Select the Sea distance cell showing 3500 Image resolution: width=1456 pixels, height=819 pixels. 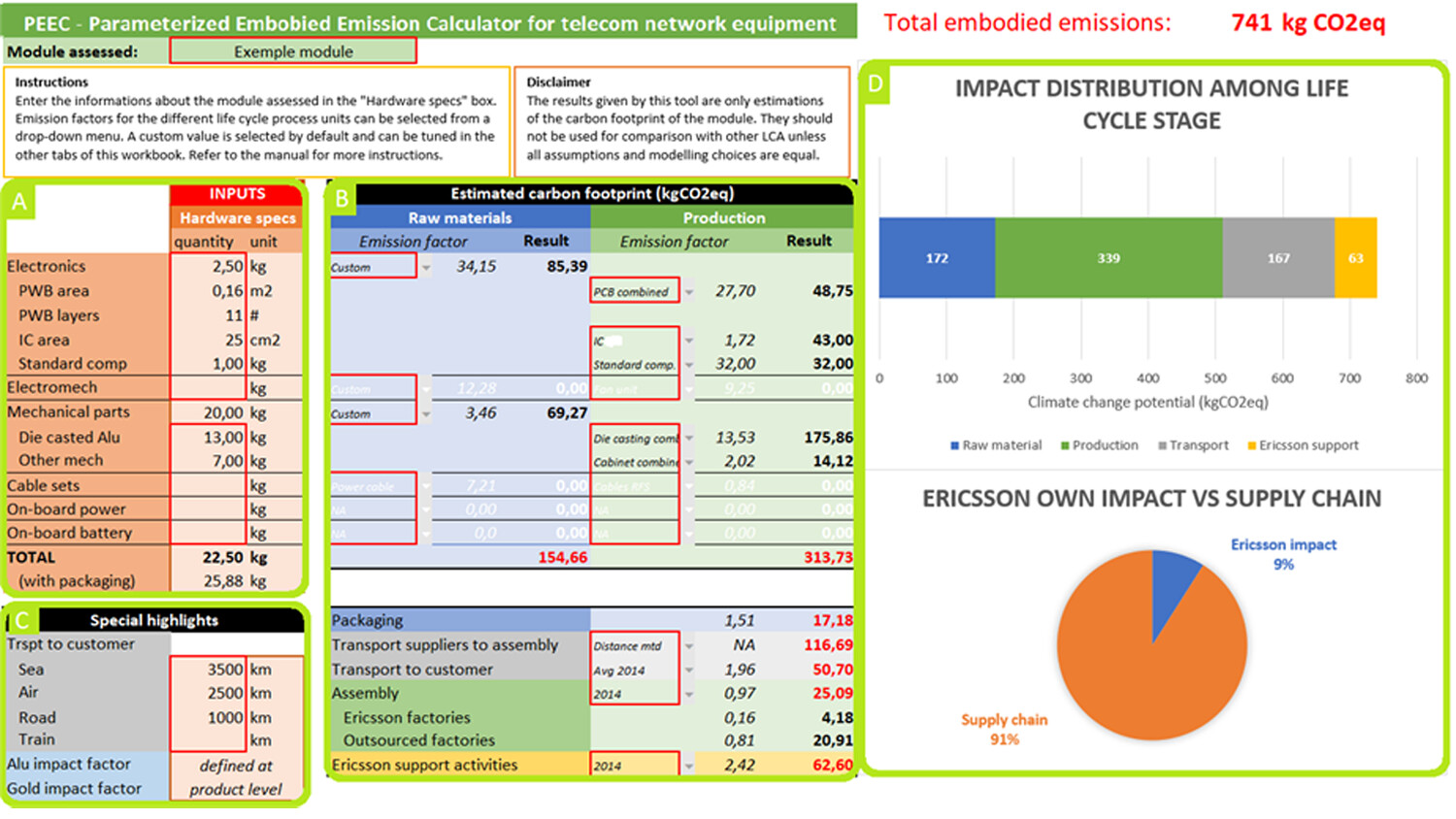(208, 670)
